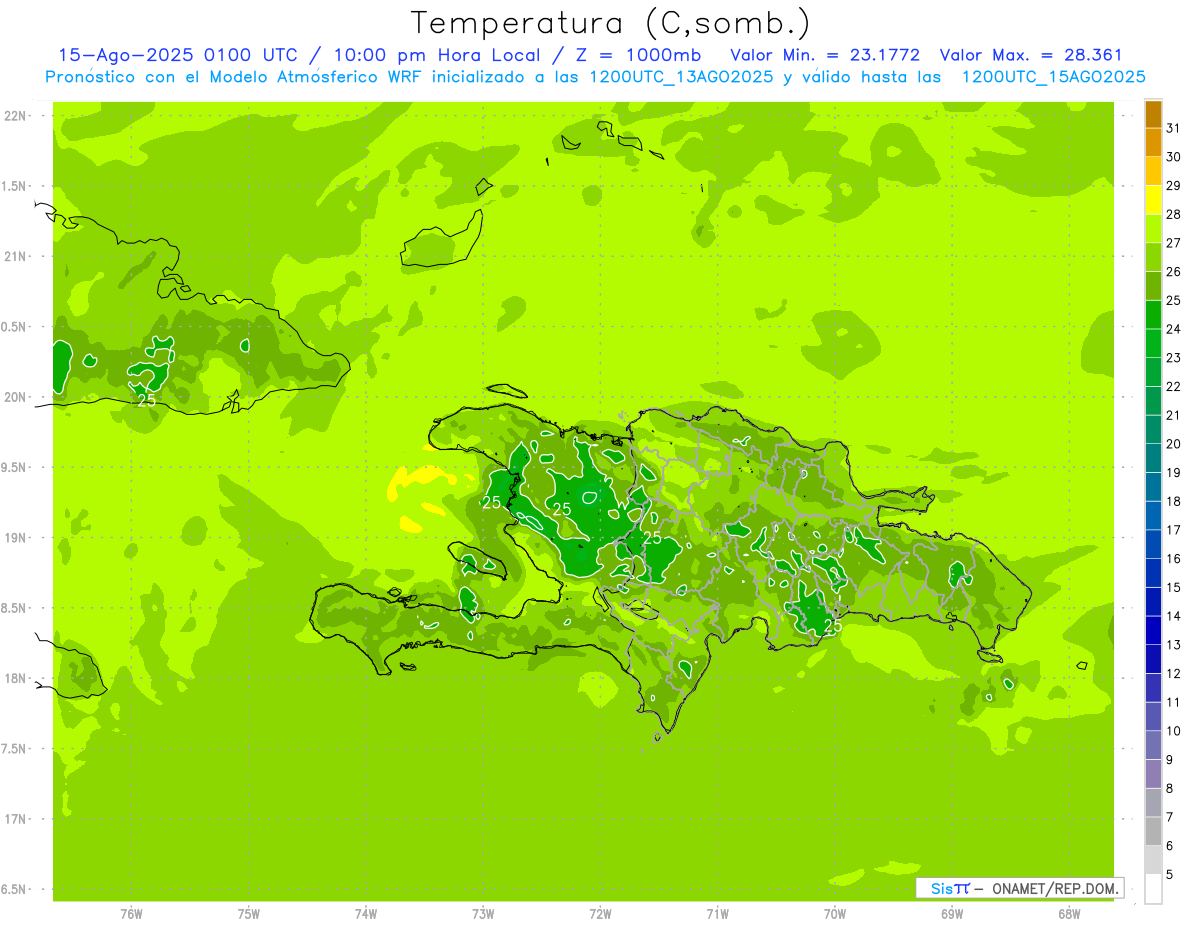Click the '69W' longitude label

952,914
